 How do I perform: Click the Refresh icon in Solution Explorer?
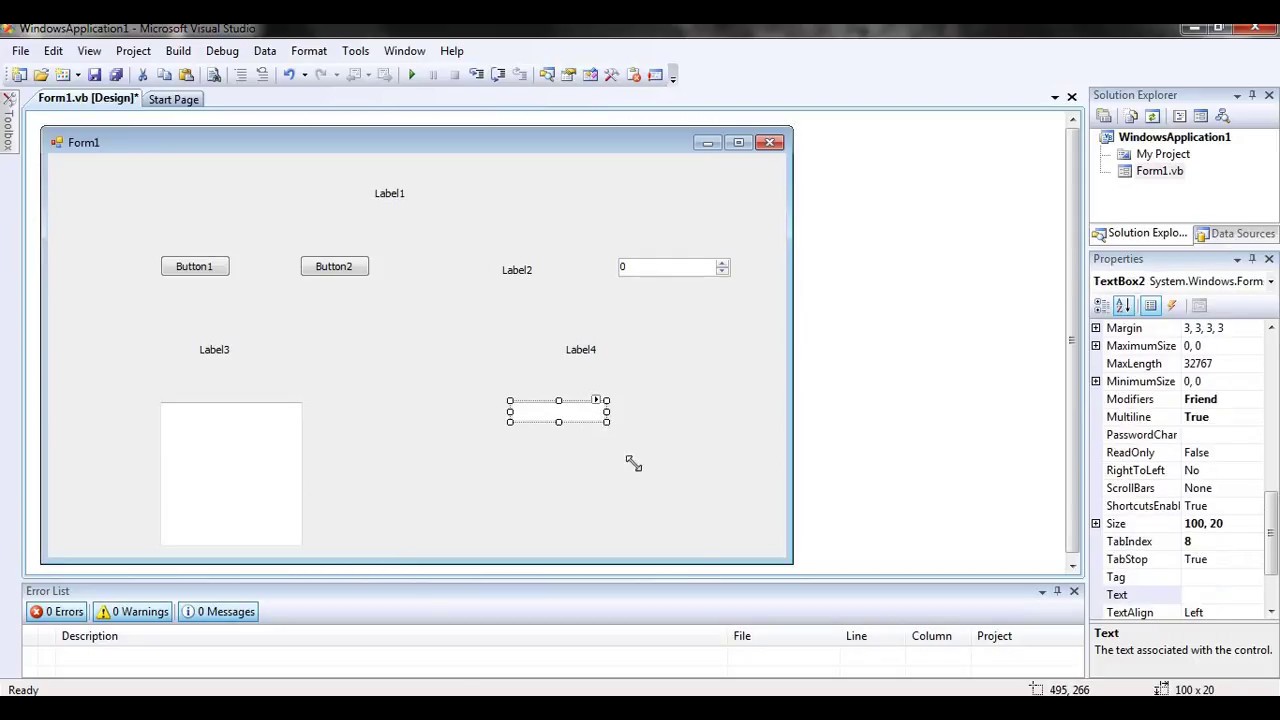[x=1152, y=116]
